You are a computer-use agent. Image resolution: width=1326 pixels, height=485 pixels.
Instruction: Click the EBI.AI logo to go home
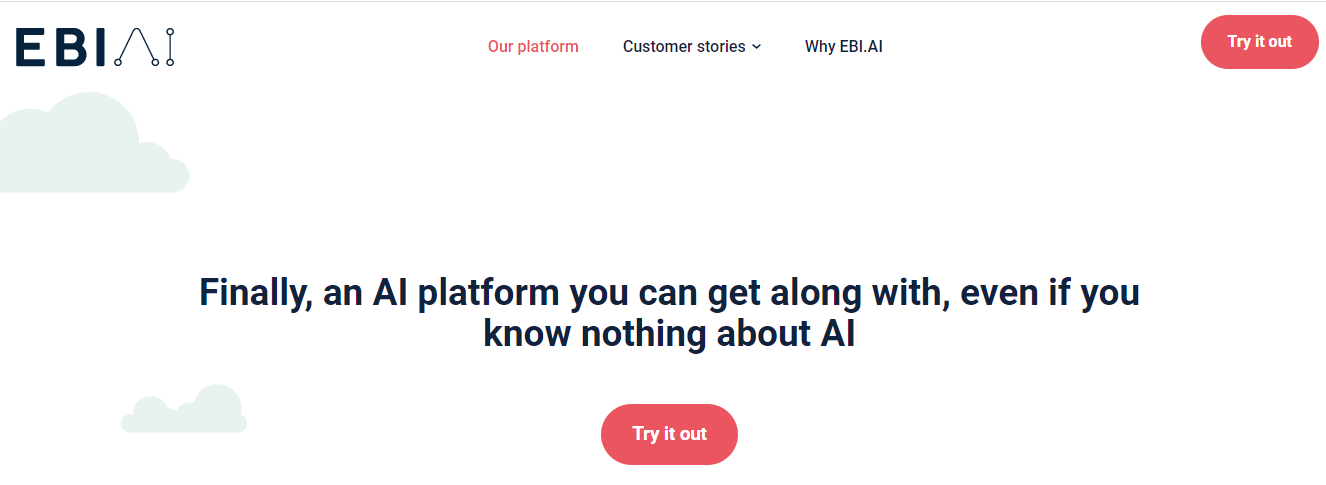pyautogui.click(x=95, y=47)
